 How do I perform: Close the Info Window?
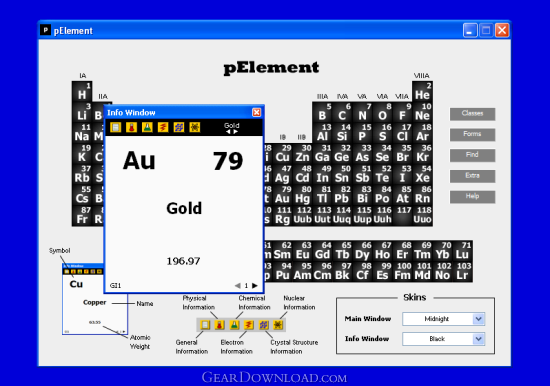pyautogui.click(x=257, y=112)
